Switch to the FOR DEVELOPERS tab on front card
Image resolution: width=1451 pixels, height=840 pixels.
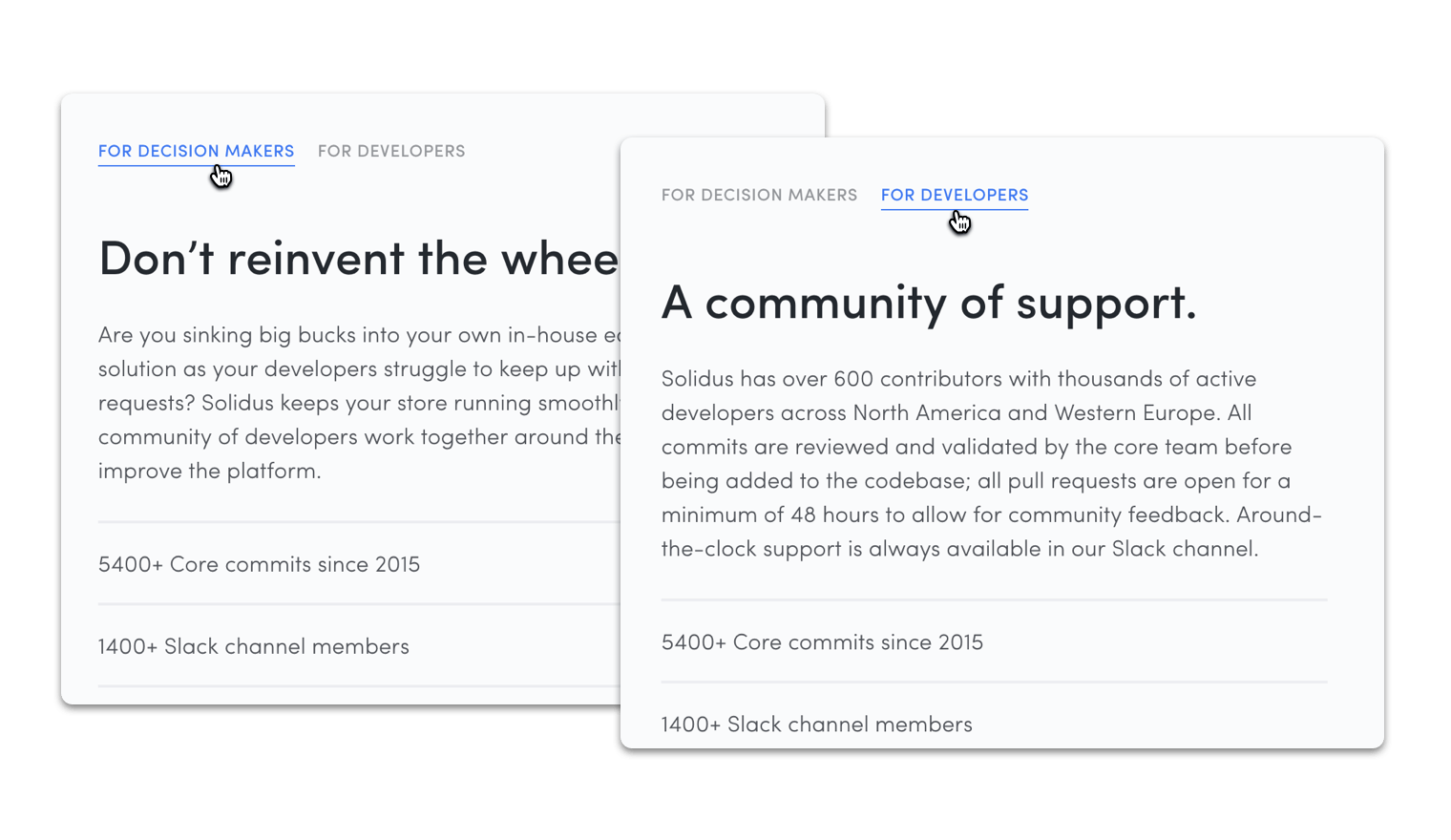click(x=955, y=195)
